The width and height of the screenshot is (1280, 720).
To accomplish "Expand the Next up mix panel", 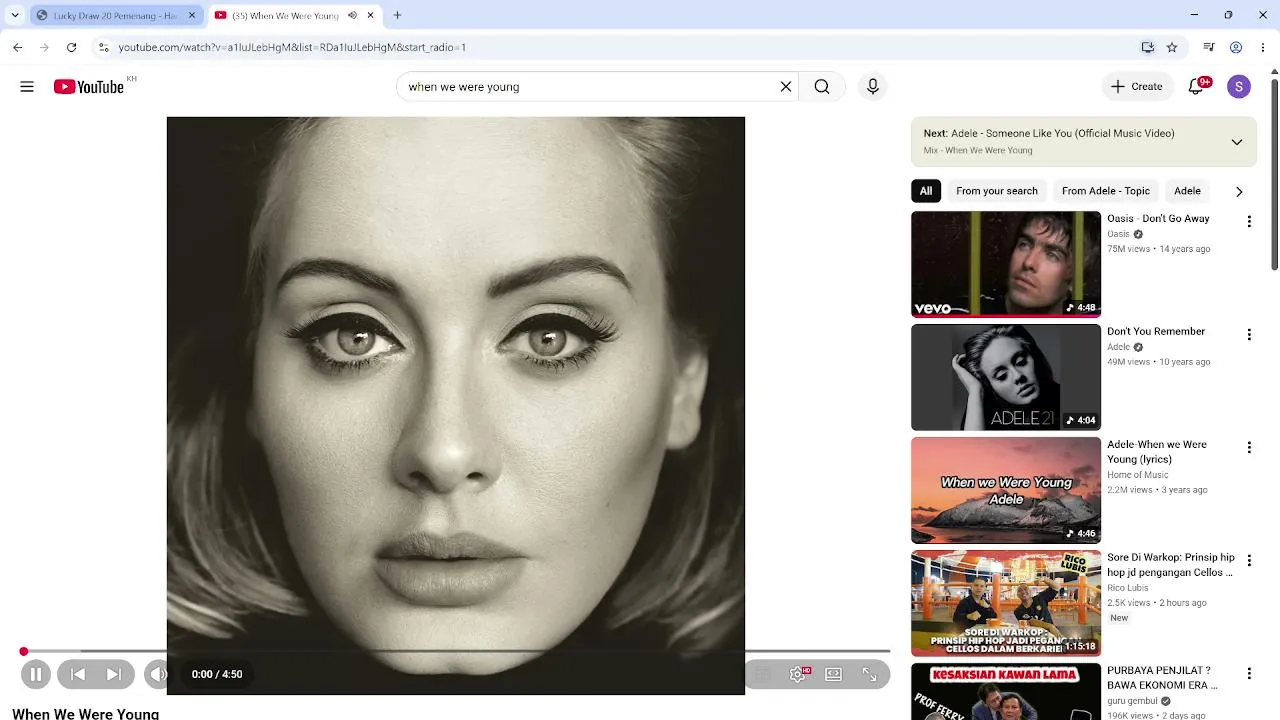I will pos(1237,142).
